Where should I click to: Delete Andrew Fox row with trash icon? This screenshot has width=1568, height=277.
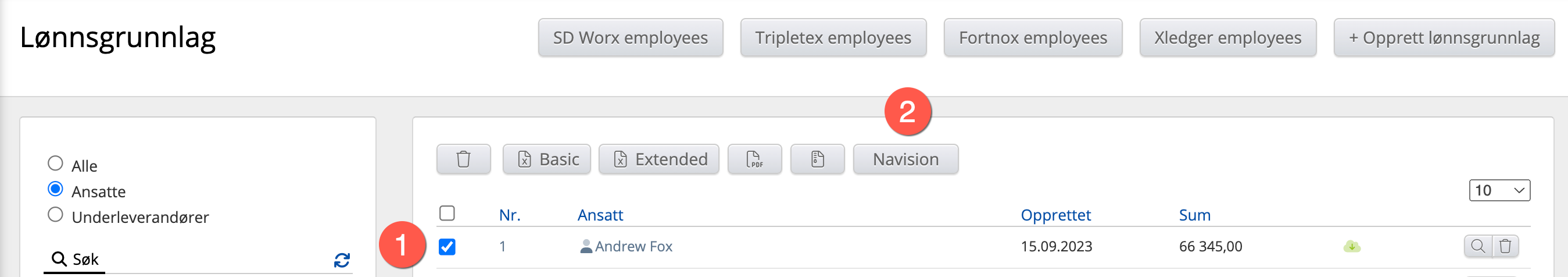point(1505,247)
